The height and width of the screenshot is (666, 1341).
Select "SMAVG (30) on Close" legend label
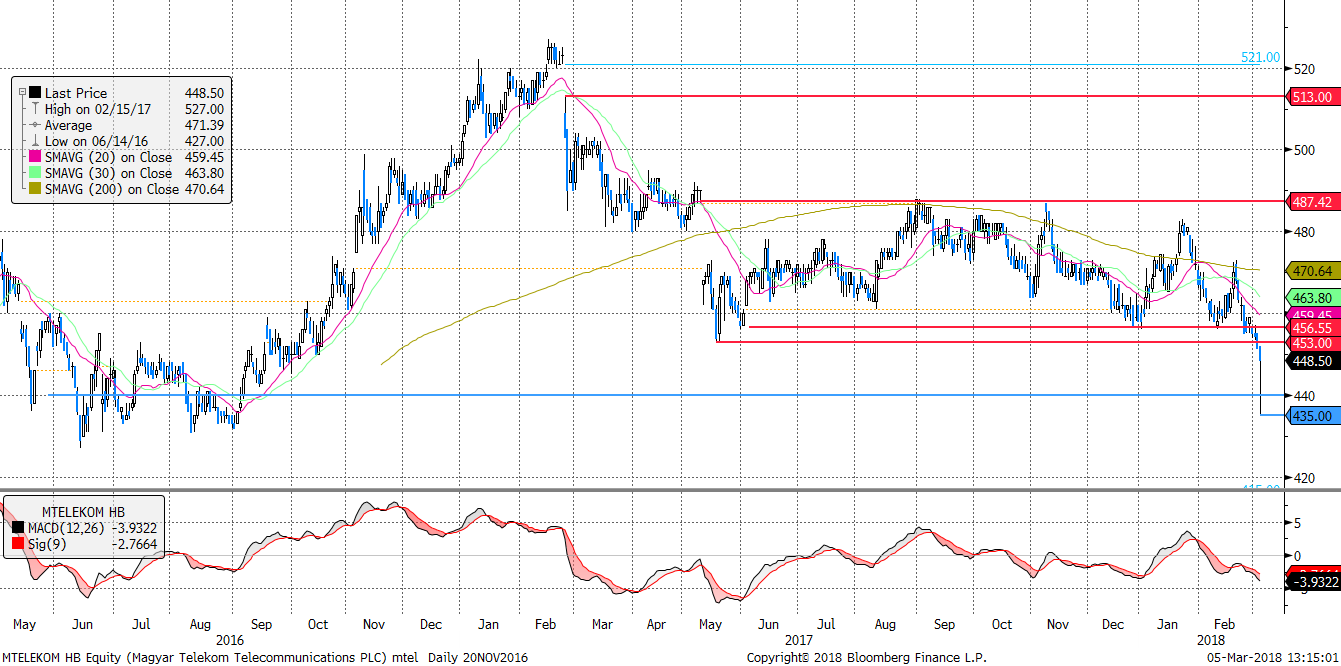pyautogui.click(x=108, y=173)
